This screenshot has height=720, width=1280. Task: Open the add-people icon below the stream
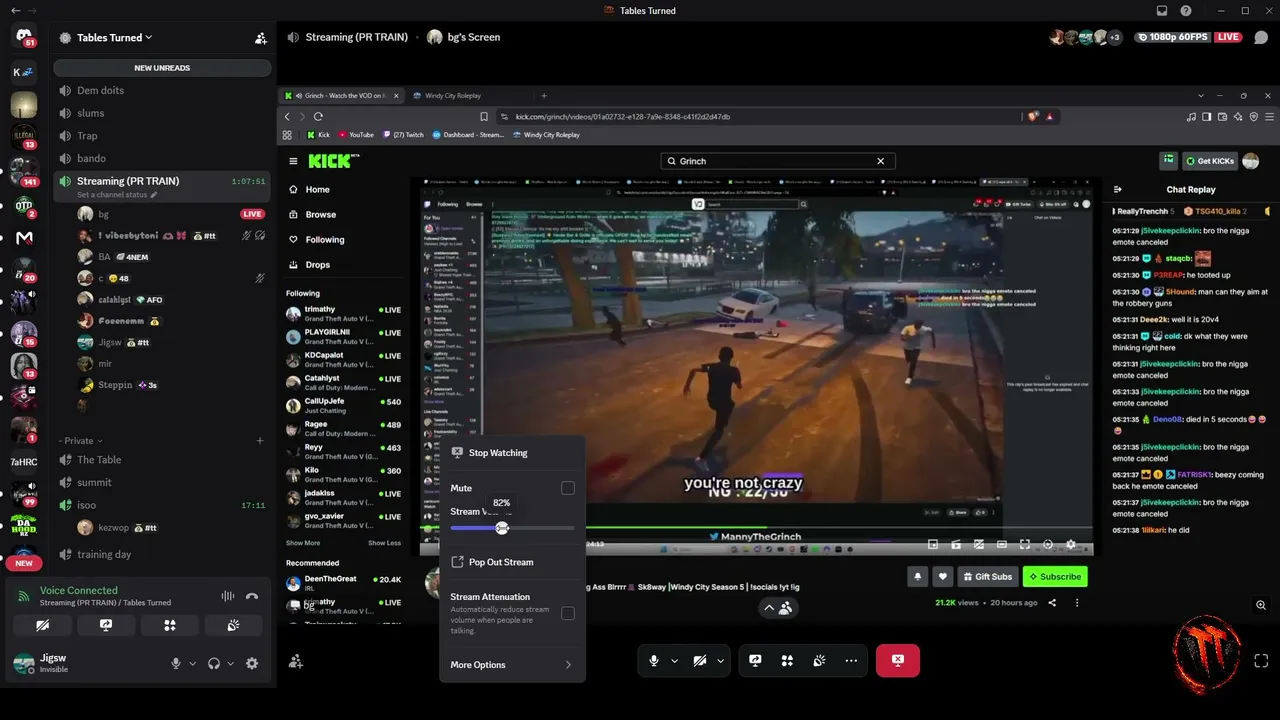pyautogui.click(x=296, y=660)
